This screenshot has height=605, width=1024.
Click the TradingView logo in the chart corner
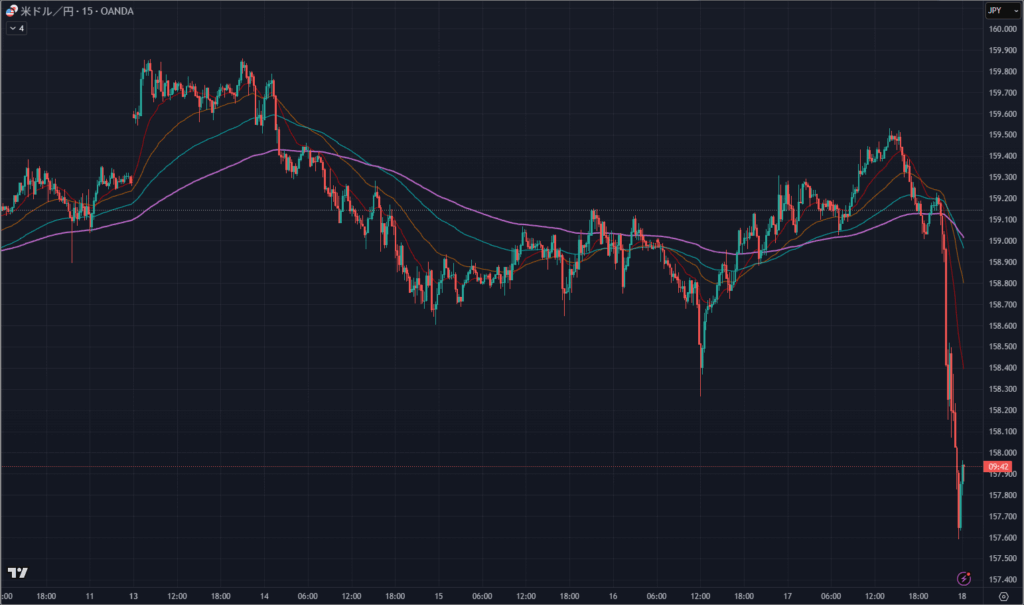coord(17,573)
